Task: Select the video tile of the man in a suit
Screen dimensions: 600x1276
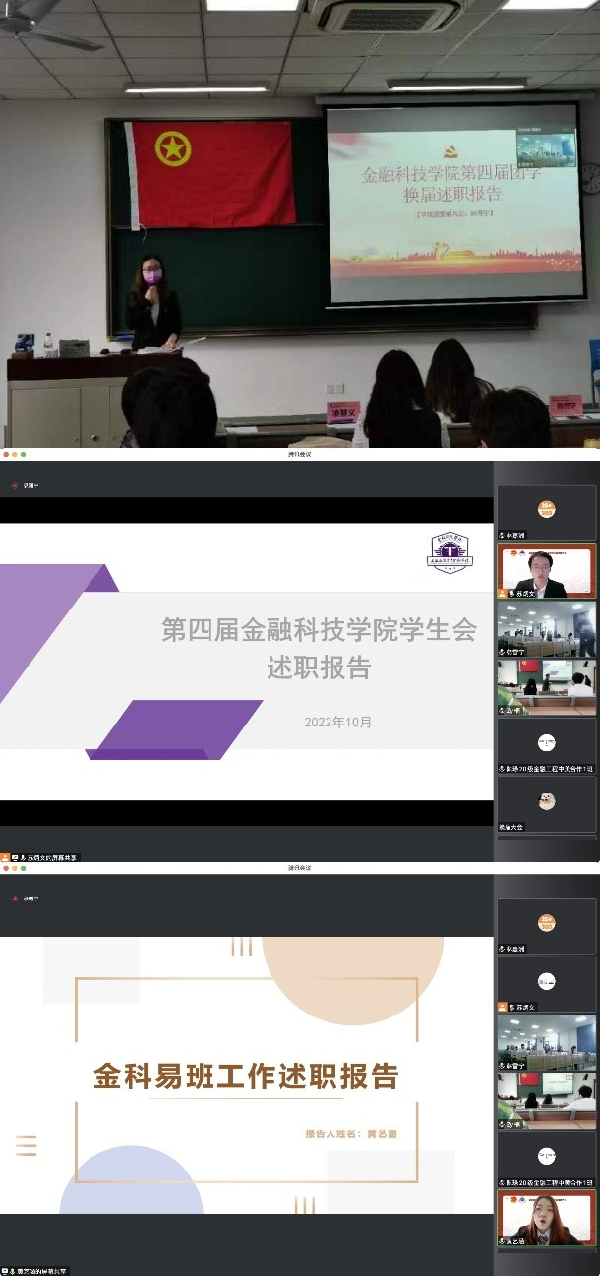Action: (x=546, y=572)
